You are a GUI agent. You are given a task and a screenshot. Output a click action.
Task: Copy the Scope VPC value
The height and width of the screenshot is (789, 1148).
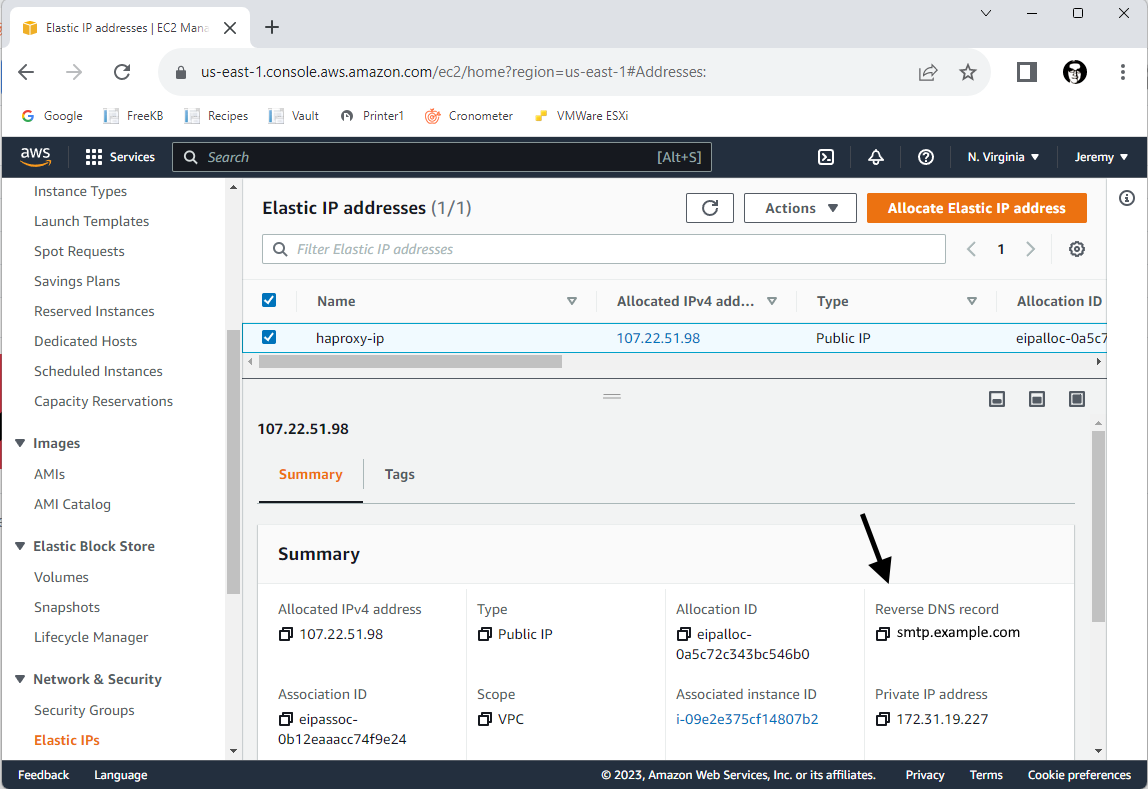[484, 719]
